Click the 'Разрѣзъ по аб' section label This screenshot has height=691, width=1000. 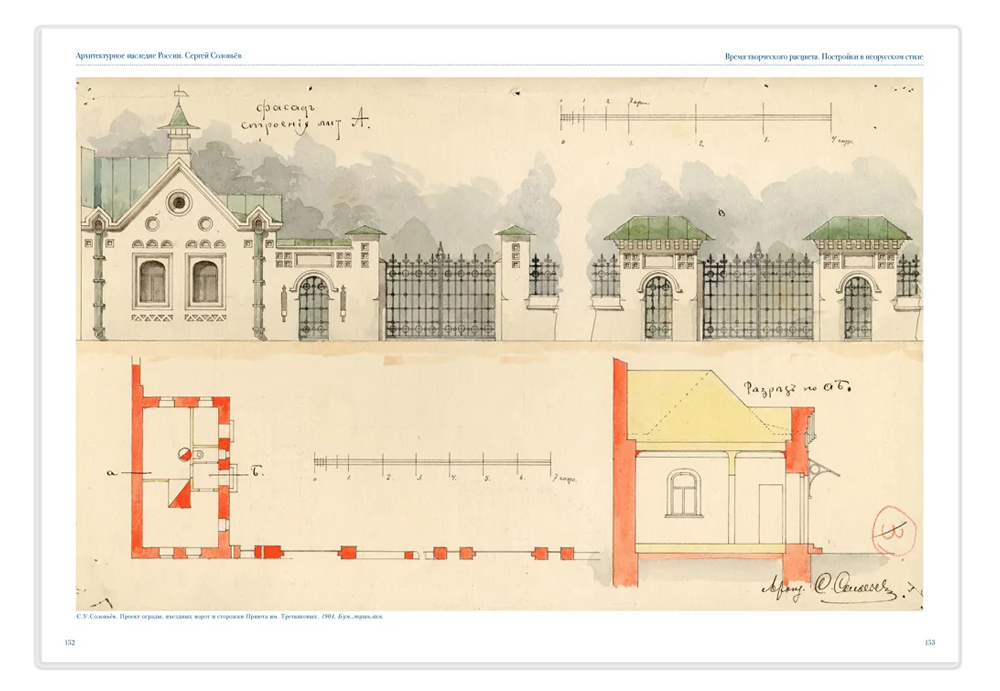[797, 388]
